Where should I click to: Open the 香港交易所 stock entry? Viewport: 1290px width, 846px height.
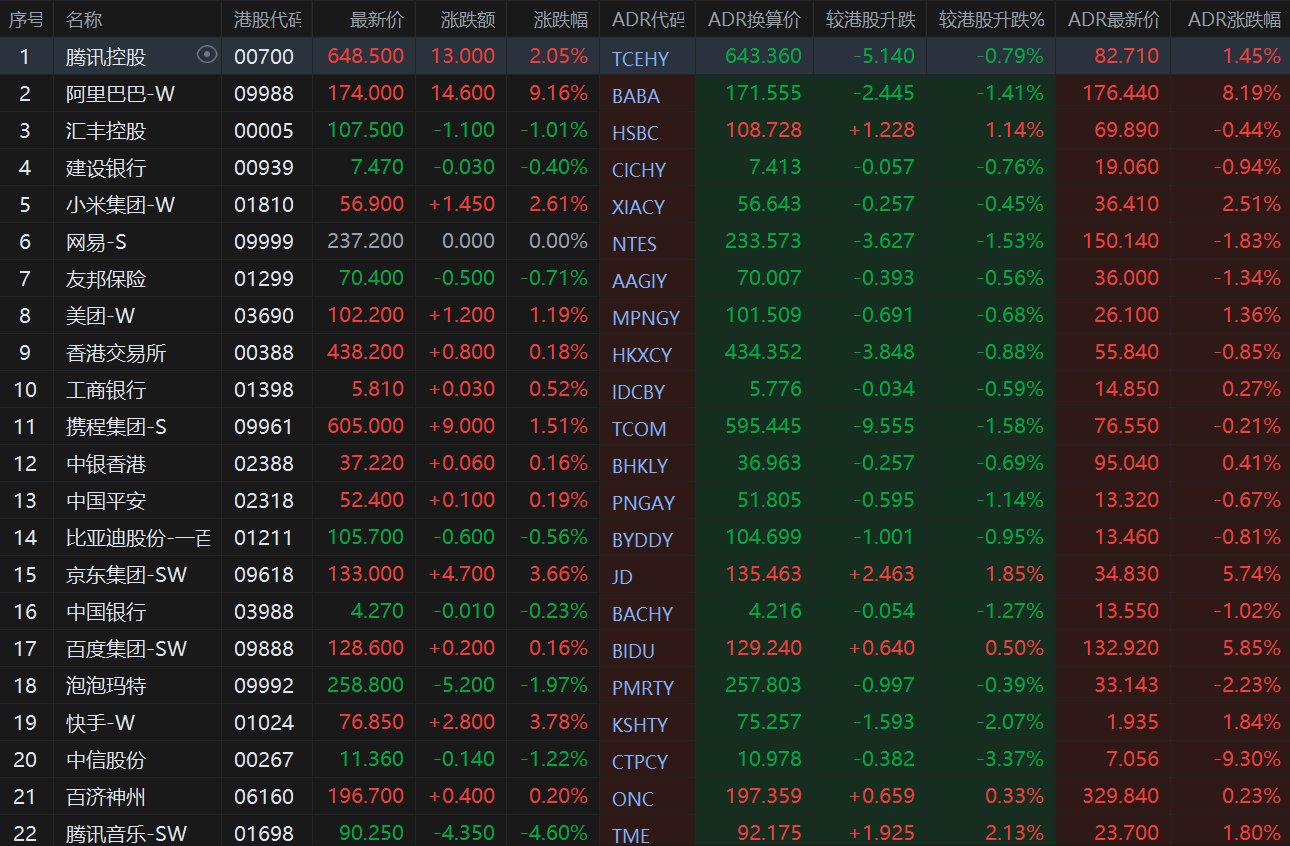(115, 352)
